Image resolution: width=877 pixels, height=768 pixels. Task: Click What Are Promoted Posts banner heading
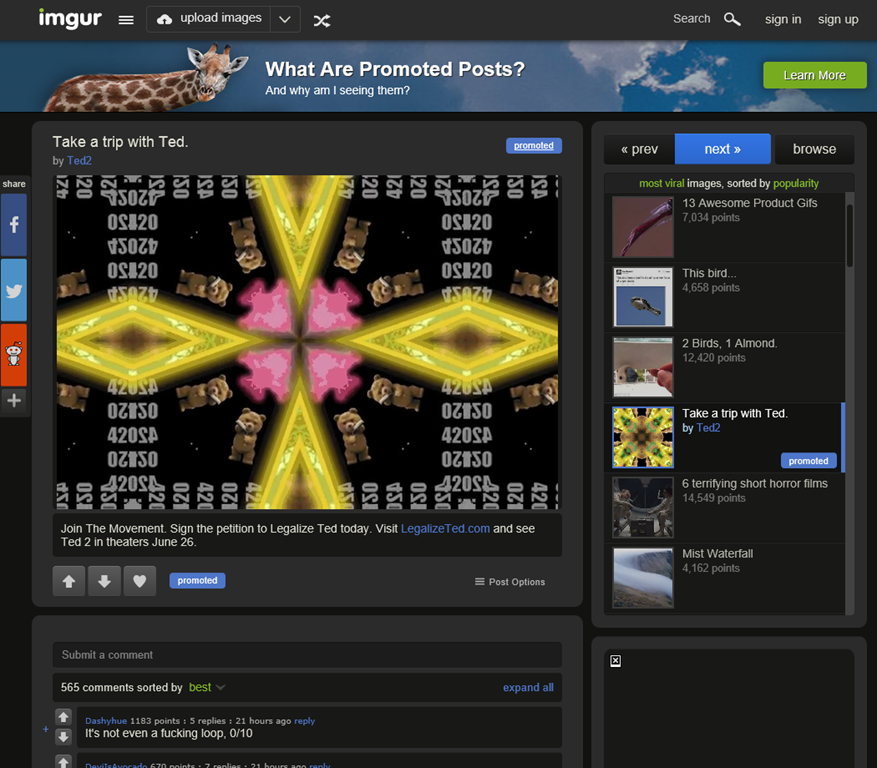coord(395,69)
